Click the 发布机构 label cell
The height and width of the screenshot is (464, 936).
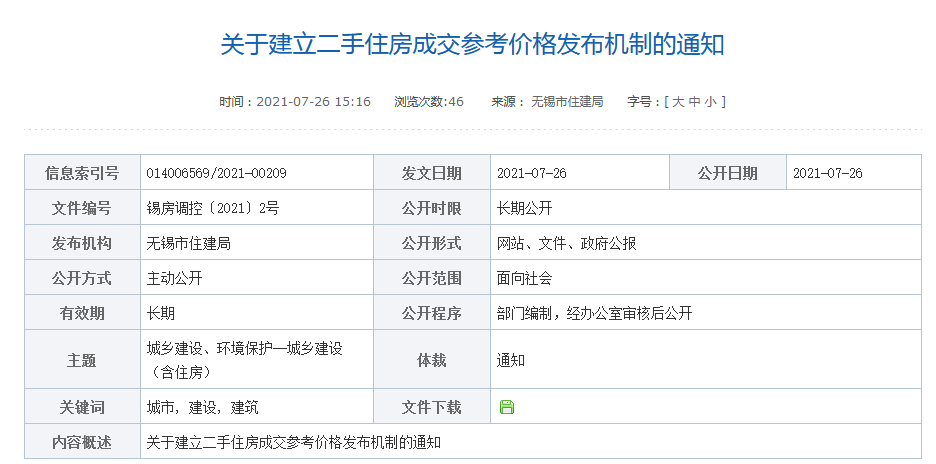(82, 242)
